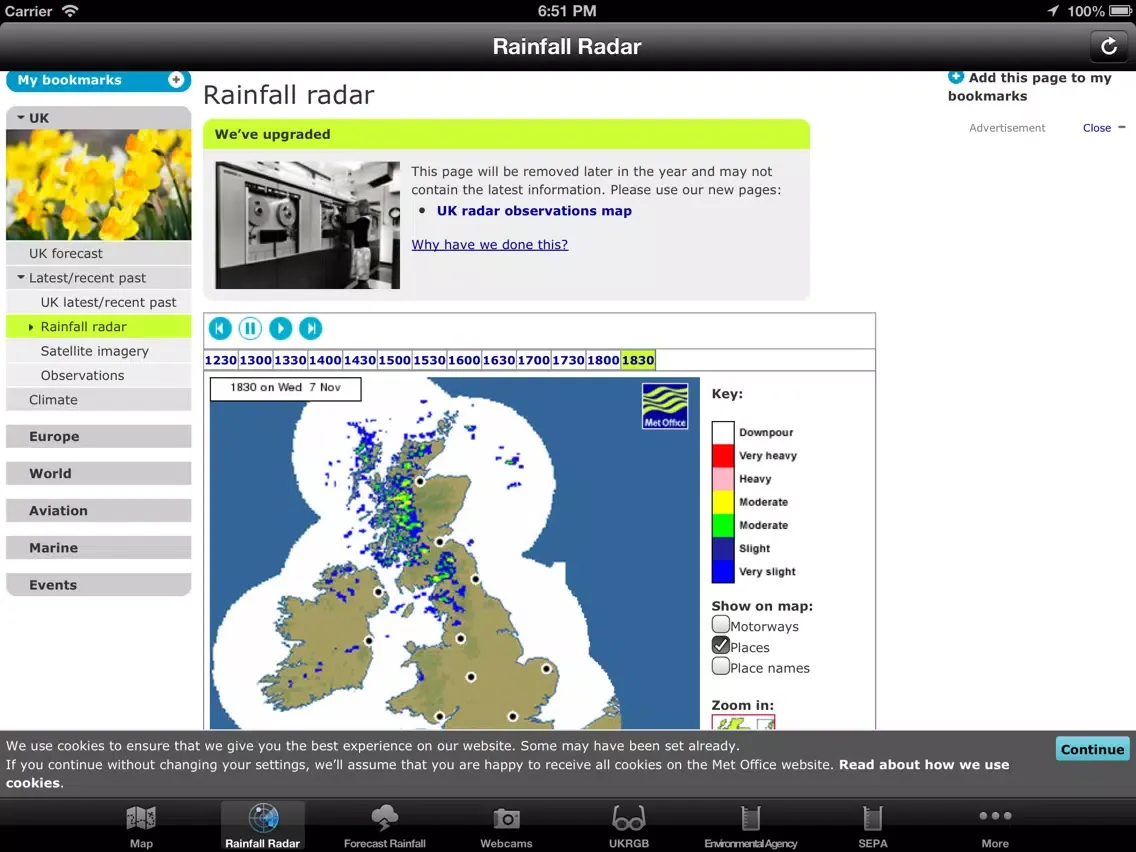Image resolution: width=1136 pixels, height=852 pixels.
Task: Skip to first radar frame
Action: pyautogui.click(x=220, y=328)
